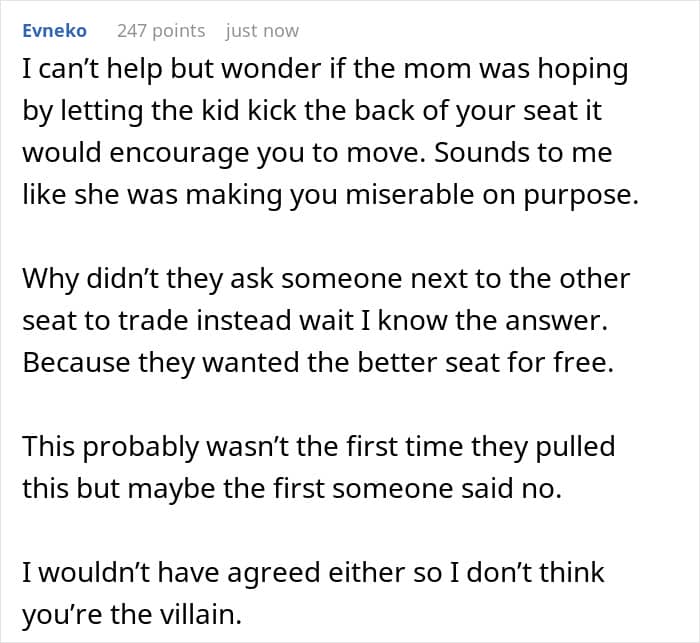Click the line 'like she was making you miserable'
This screenshot has height=643, width=700.
[330, 195]
